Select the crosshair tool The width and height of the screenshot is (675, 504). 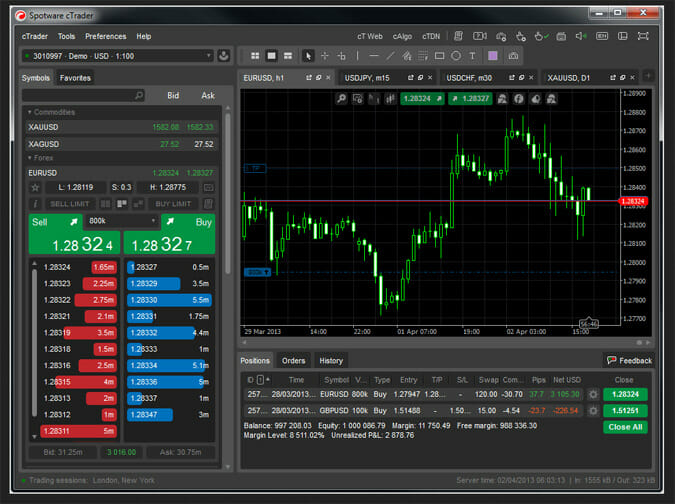[325, 56]
